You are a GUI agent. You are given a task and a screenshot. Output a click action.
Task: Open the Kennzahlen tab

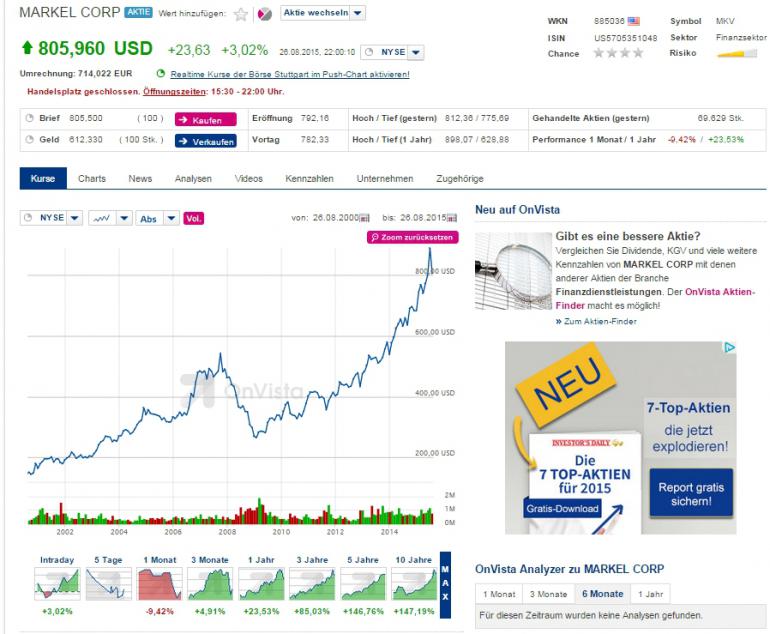309,178
